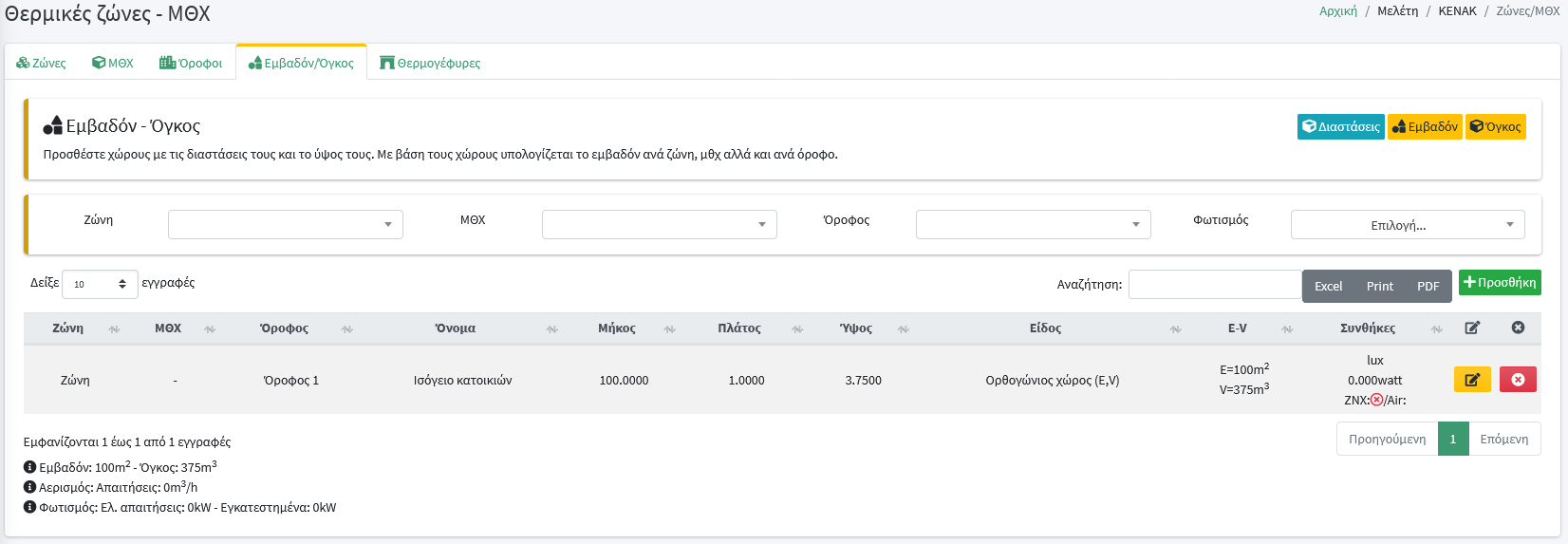Switch to the Ζώνες tab

click(x=42, y=64)
